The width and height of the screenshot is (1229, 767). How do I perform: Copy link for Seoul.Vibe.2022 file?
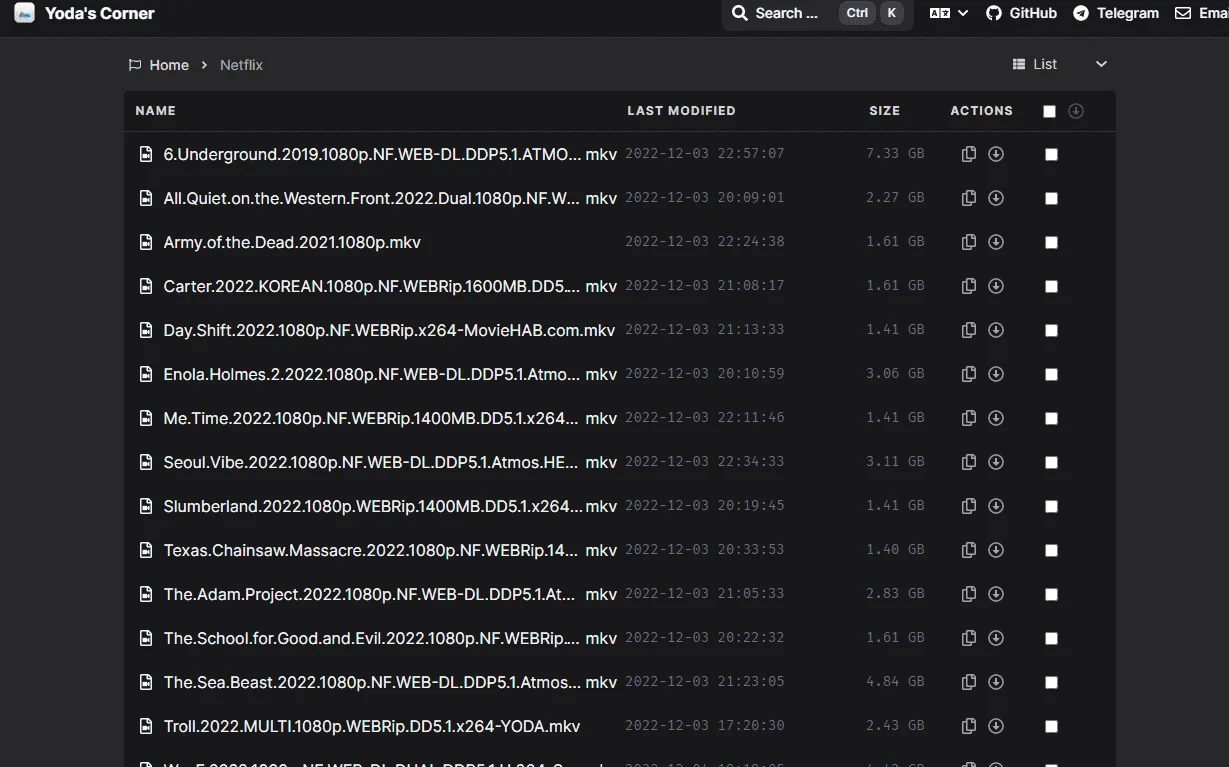(968, 462)
